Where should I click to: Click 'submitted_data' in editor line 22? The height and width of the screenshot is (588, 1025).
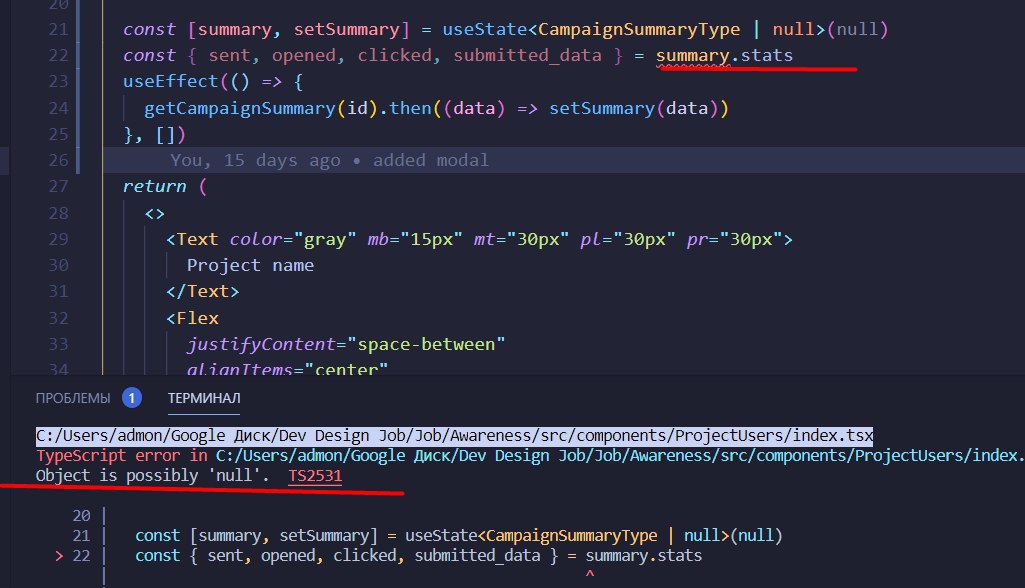coord(528,56)
